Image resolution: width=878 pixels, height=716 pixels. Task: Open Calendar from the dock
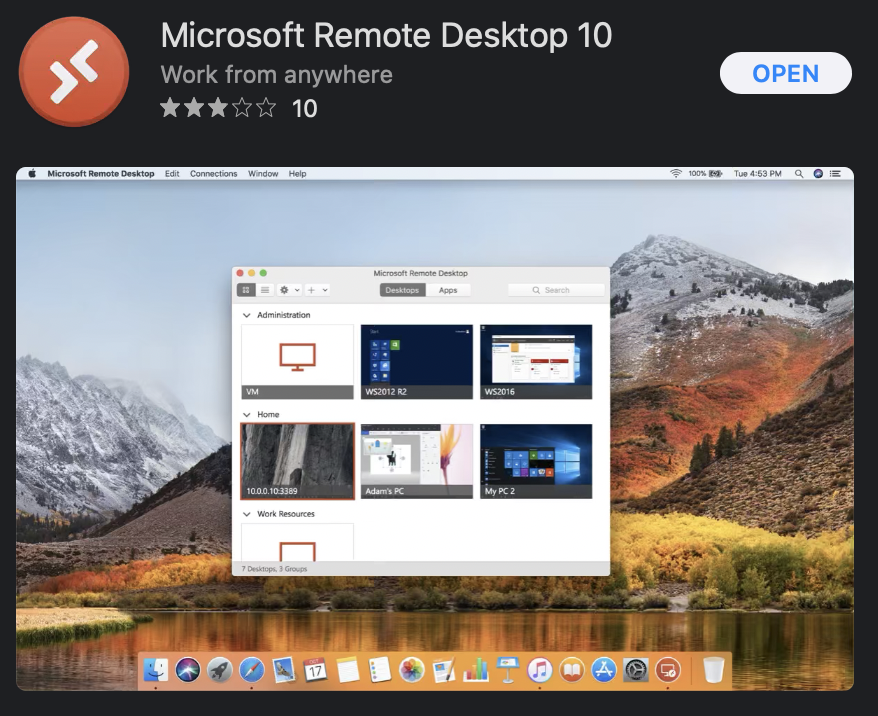(x=315, y=670)
